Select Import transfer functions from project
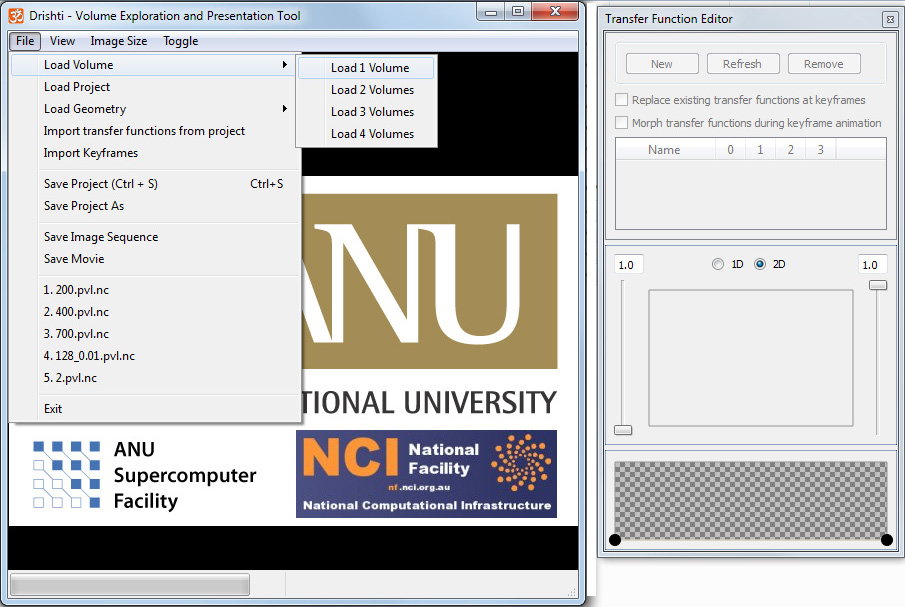This screenshot has width=905, height=607. tap(154, 131)
